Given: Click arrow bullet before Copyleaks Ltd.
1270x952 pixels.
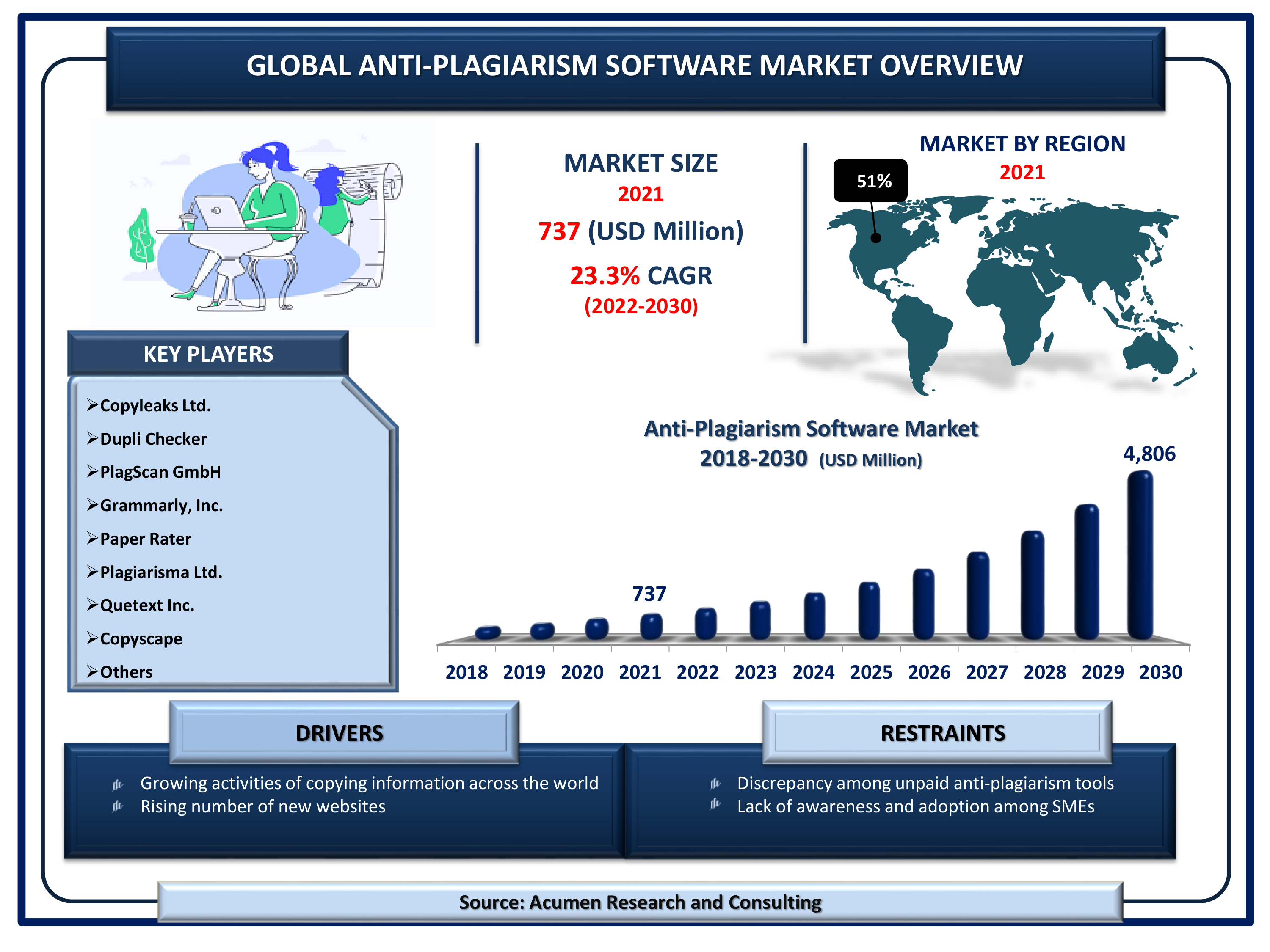Looking at the screenshot, I should tap(92, 405).
